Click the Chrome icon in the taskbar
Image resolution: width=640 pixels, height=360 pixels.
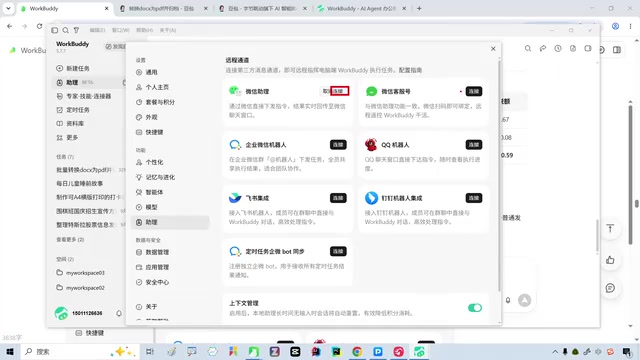pyautogui.click(x=357, y=351)
